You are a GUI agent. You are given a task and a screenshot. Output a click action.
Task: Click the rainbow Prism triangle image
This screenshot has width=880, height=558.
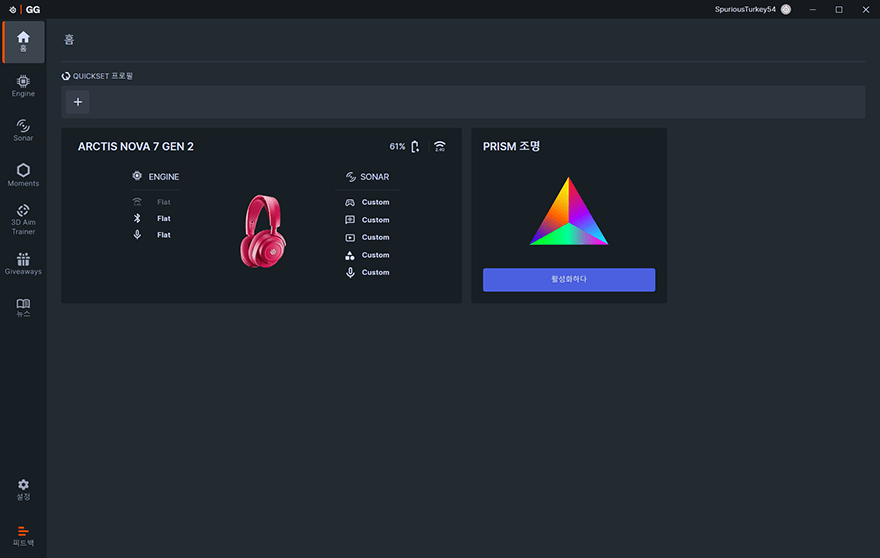tap(569, 211)
